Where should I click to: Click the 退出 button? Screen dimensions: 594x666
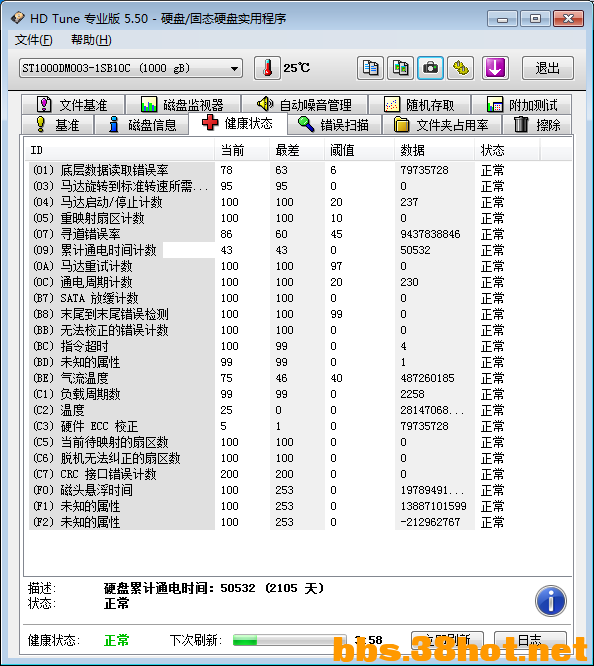[548, 68]
